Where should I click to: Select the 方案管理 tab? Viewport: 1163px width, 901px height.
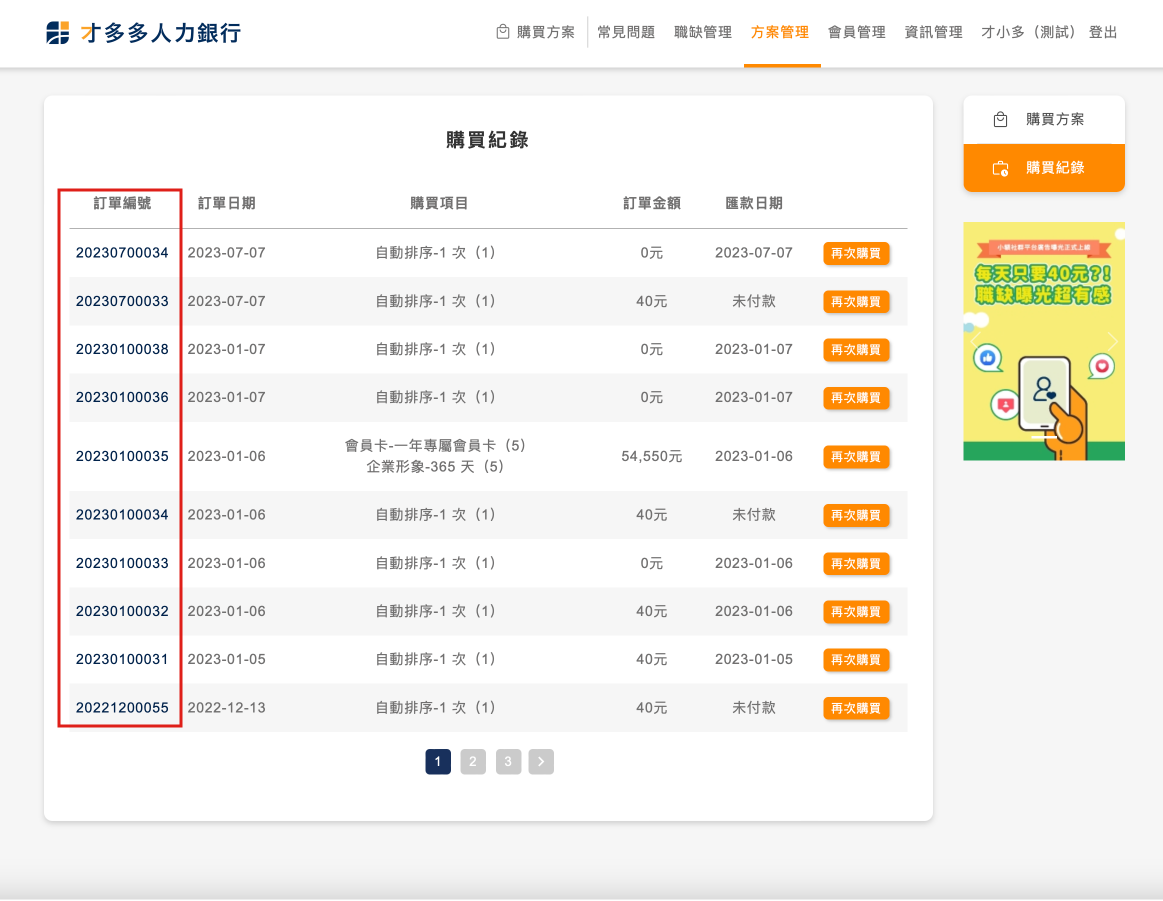[x=780, y=32]
